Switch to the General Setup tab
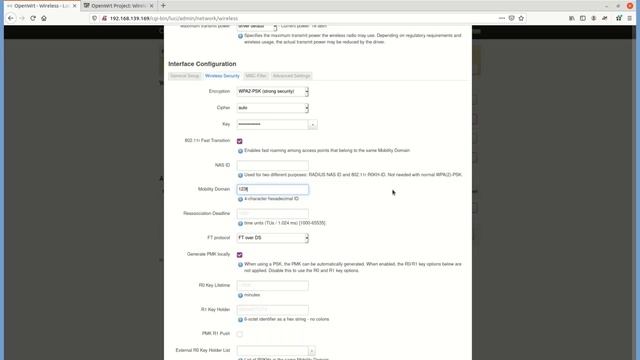The image size is (640, 360). click(x=184, y=76)
